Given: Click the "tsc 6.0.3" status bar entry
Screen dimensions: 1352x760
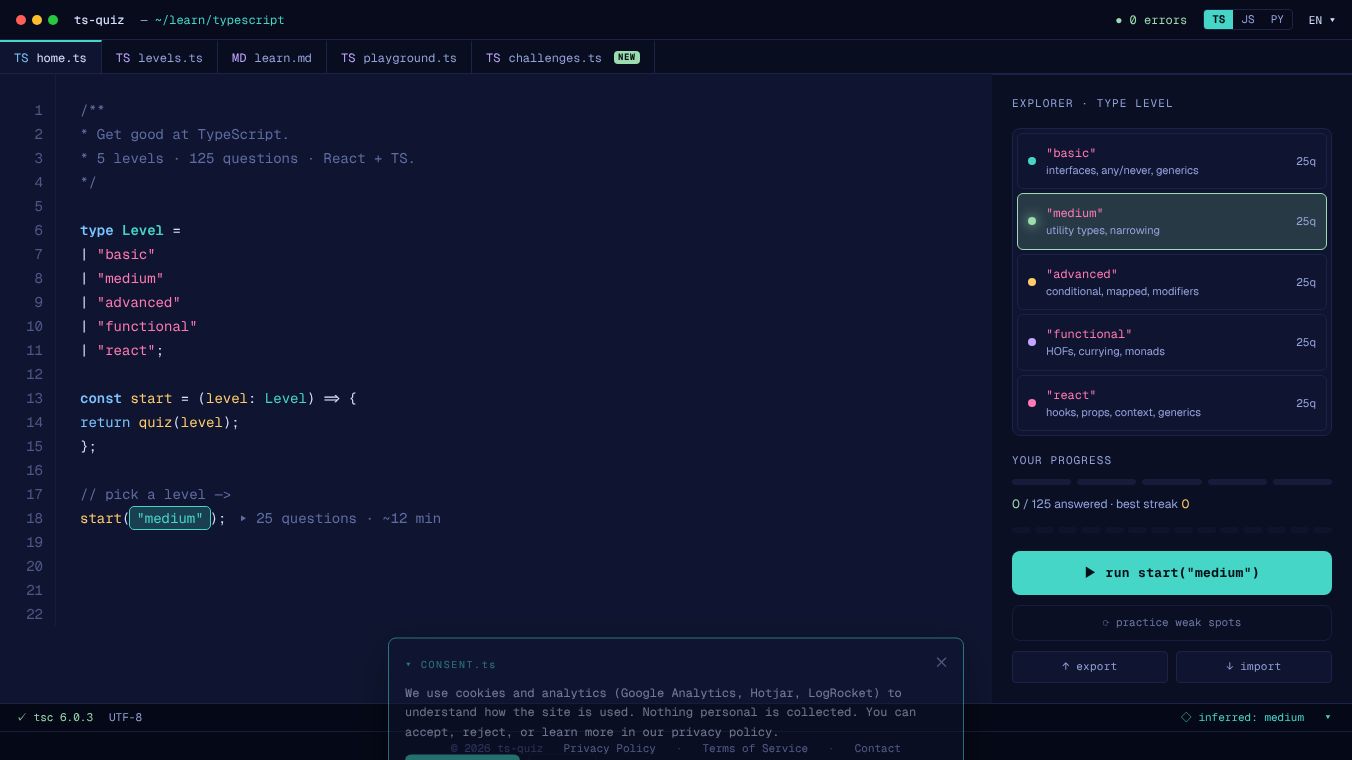Looking at the screenshot, I should (55, 717).
